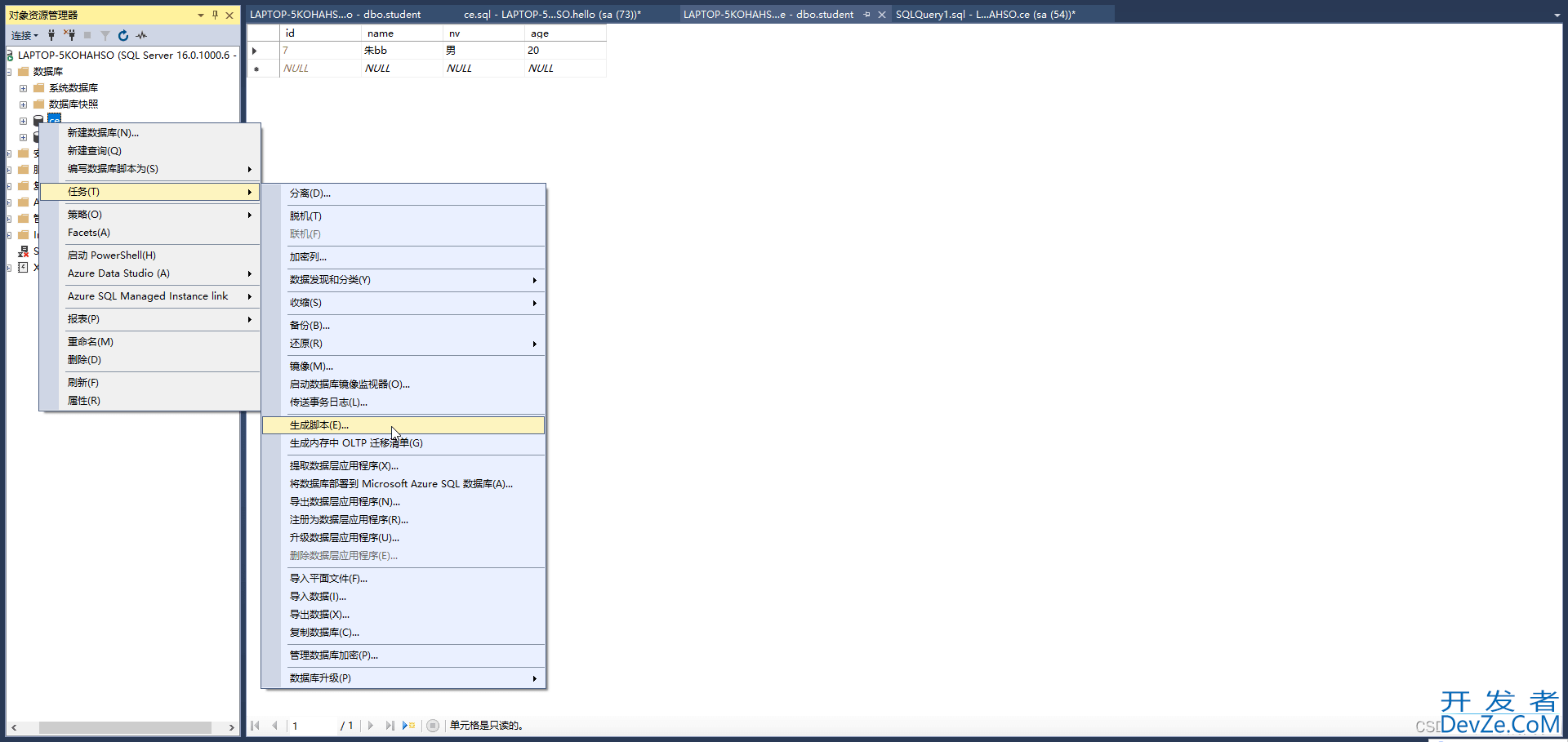Click 复制数据库(C)... entry
1568x742 pixels.
[403, 633]
